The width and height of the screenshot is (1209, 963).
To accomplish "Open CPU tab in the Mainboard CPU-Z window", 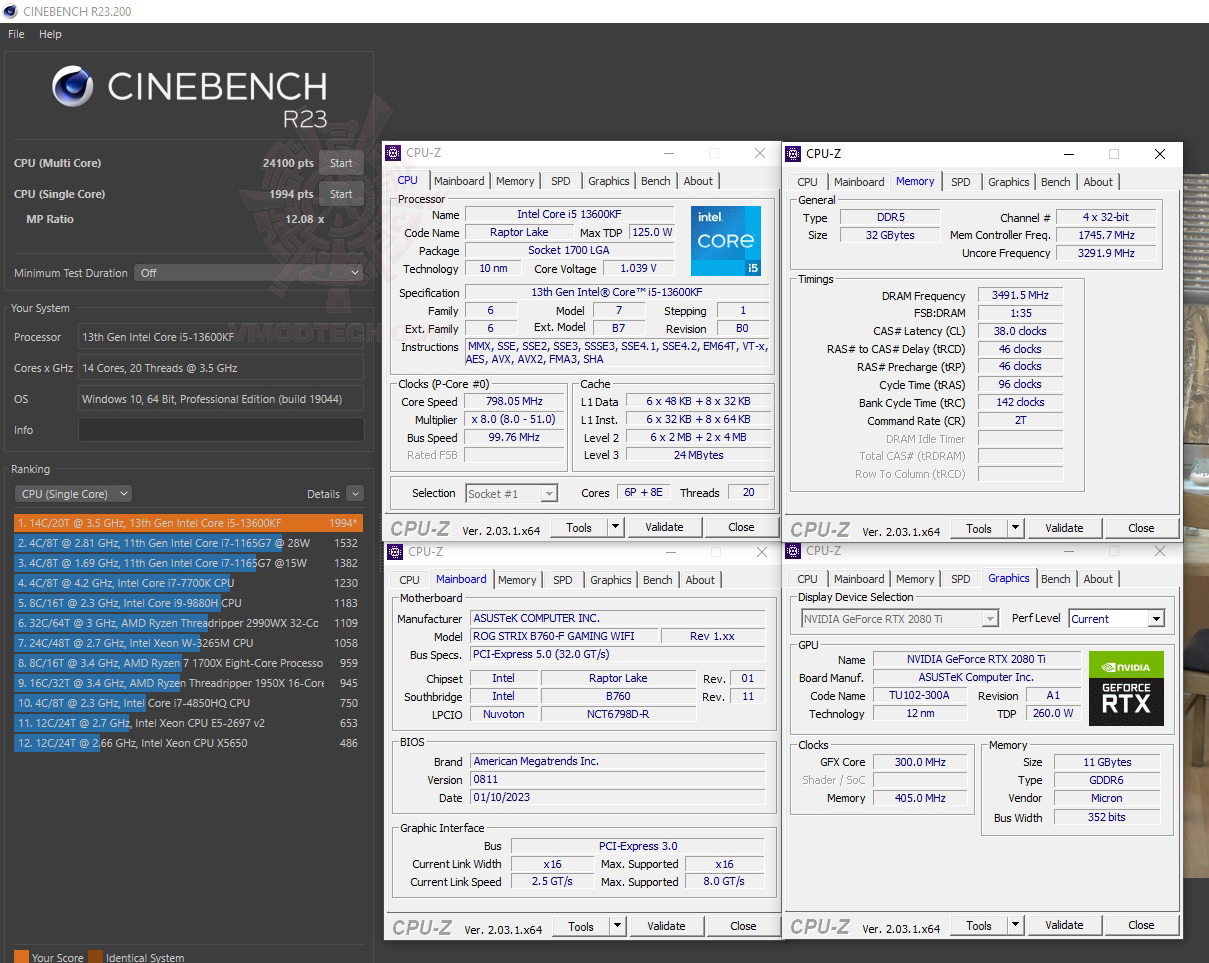I will 409,580.
